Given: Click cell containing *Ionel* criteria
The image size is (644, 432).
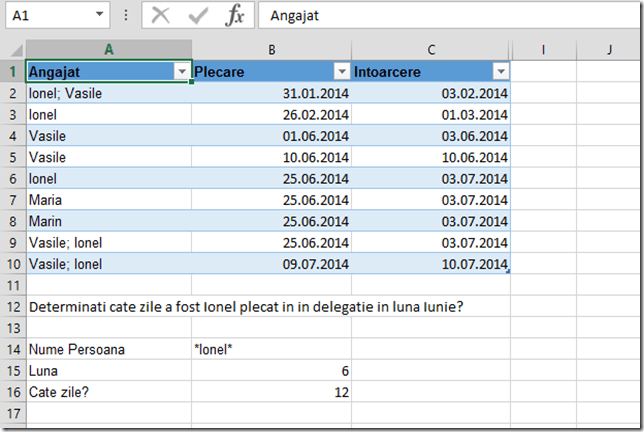Looking at the screenshot, I should coord(271,349).
